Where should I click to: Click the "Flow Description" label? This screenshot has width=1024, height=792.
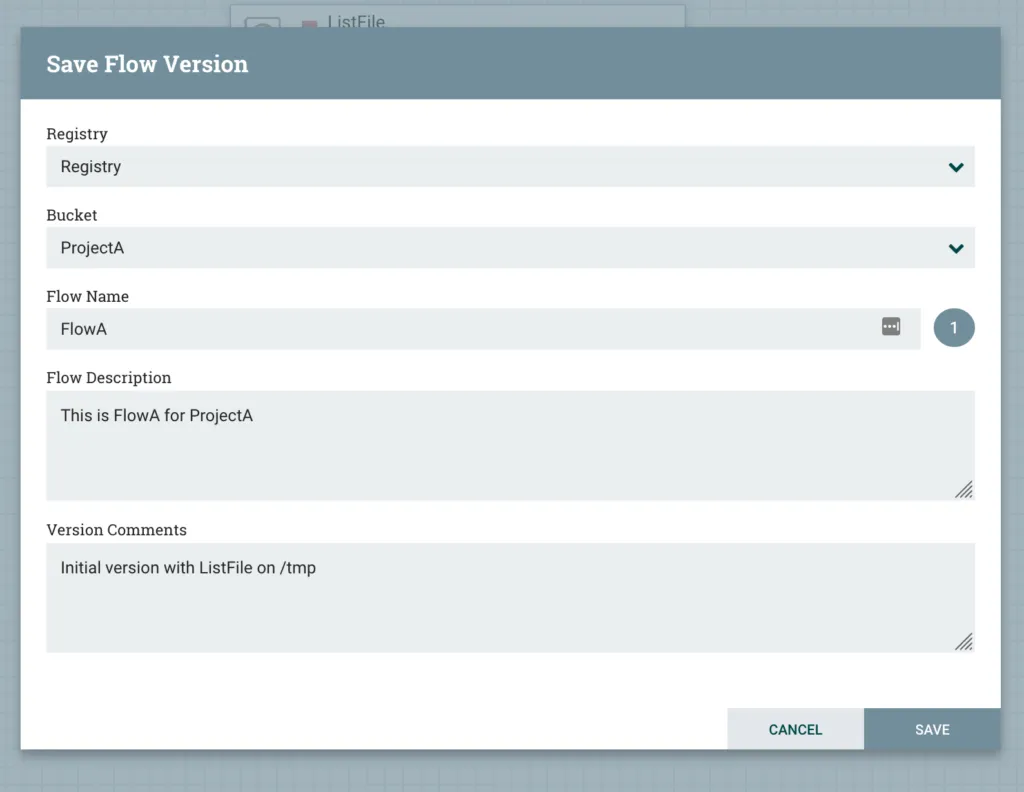[108, 378]
